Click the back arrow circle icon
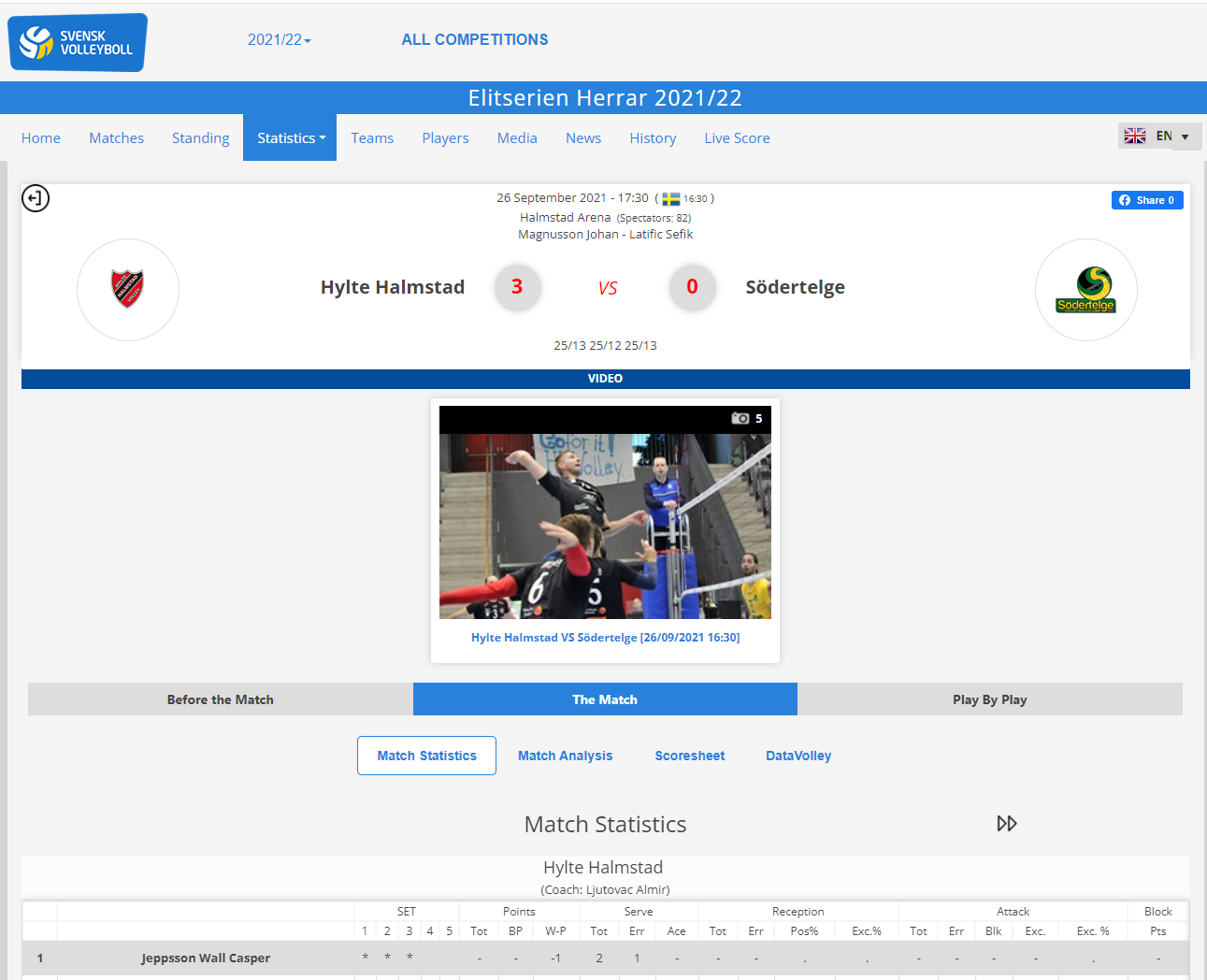The width and height of the screenshot is (1207, 980). pos(36,198)
